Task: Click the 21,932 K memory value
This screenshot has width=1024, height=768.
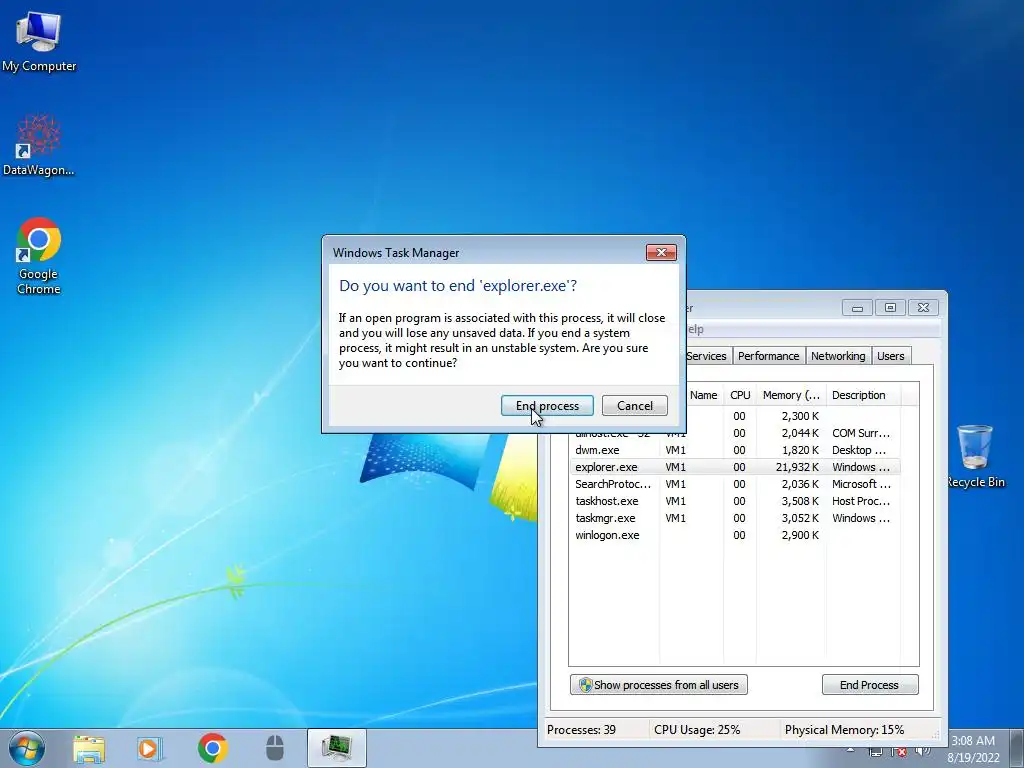Action: [x=797, y=467]
